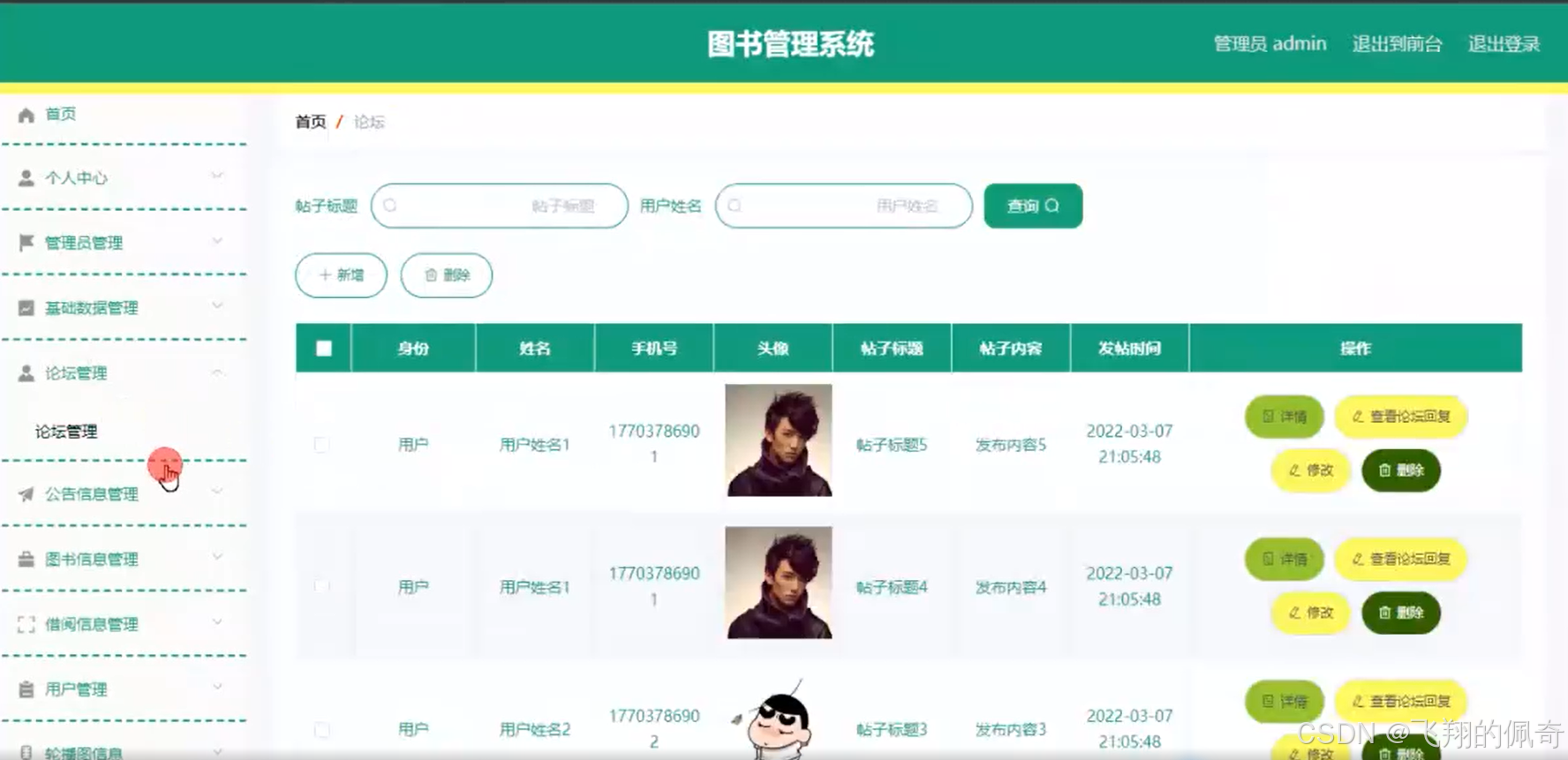Click the 帖子标题 column header

point(892,349)
